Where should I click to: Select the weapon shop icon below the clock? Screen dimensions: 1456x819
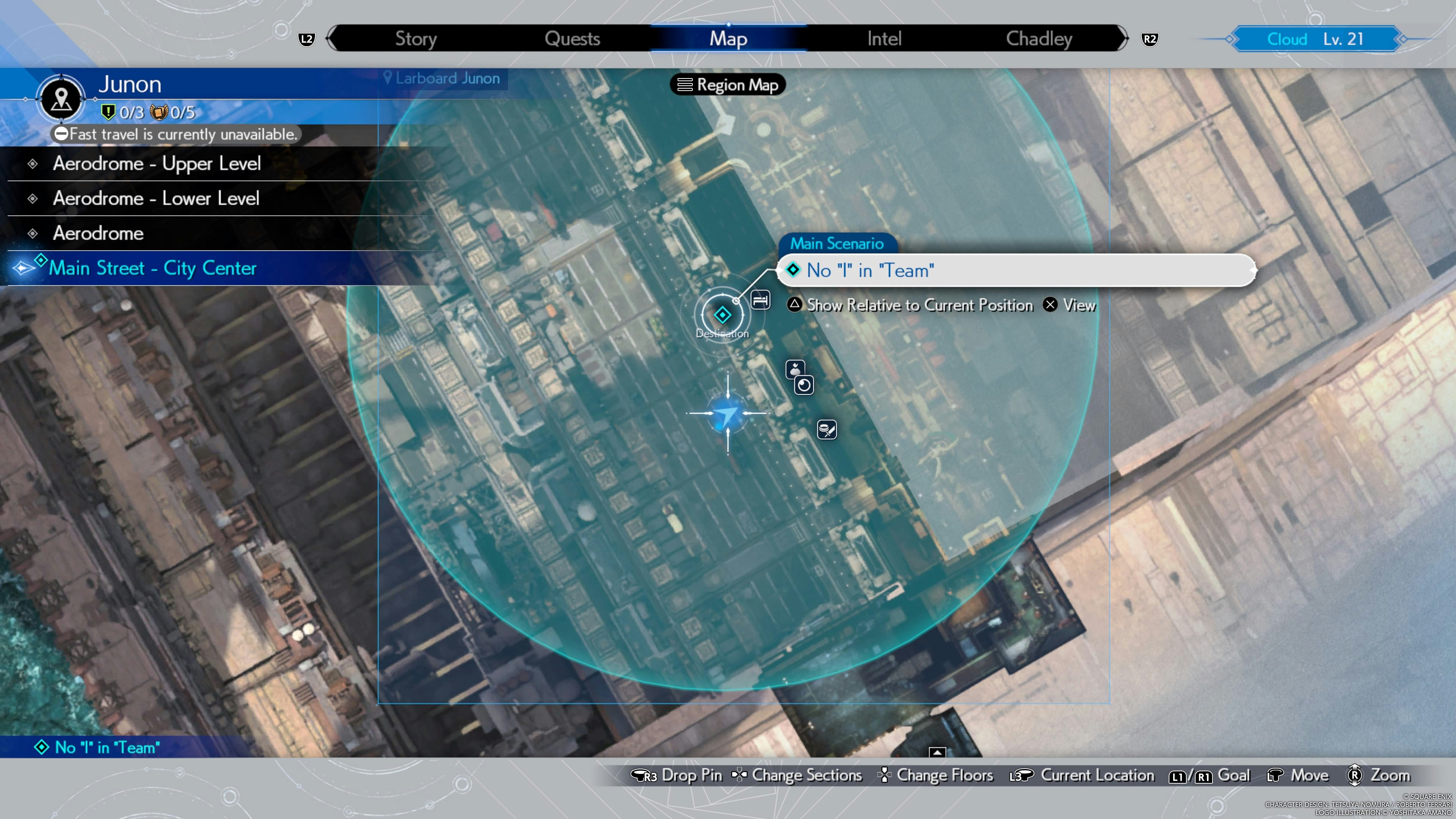pos(827,430)
